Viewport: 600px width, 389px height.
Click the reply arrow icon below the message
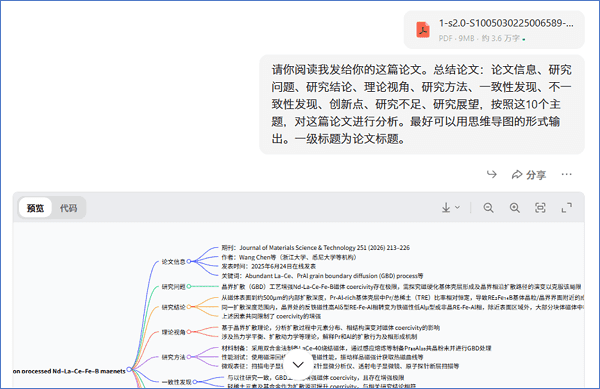[491, 174]
